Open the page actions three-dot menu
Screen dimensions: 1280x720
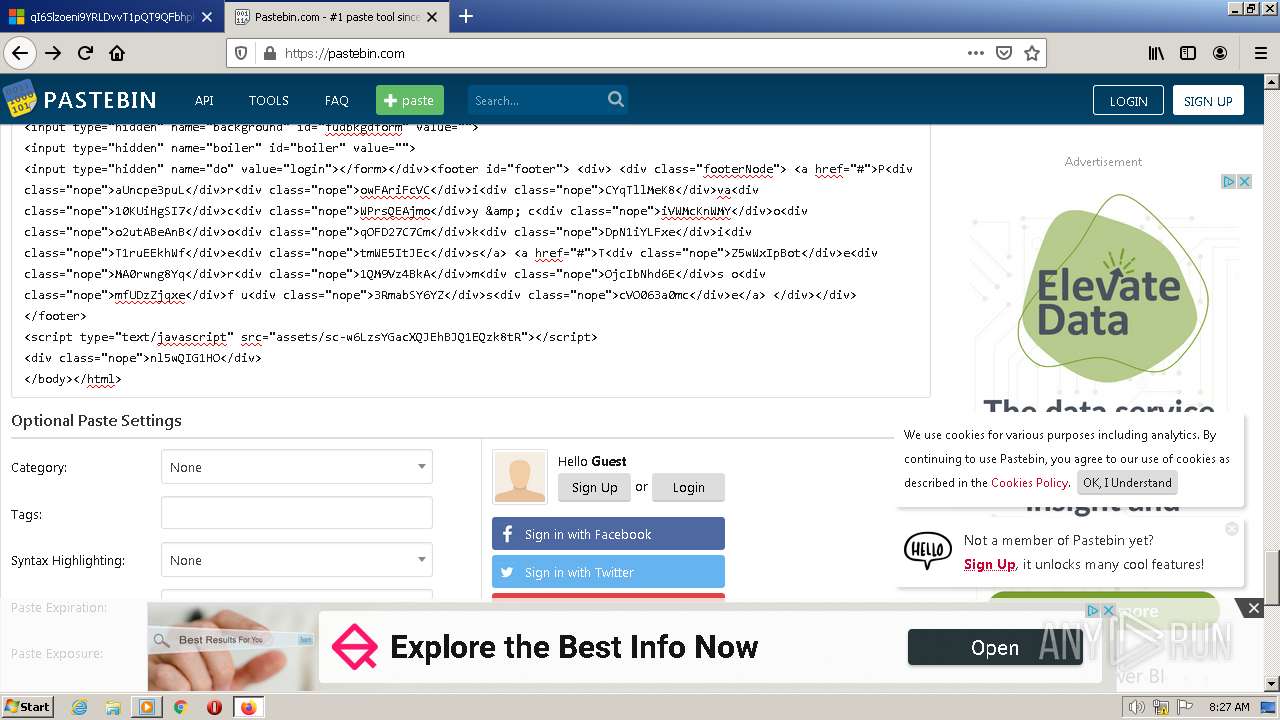976,53
